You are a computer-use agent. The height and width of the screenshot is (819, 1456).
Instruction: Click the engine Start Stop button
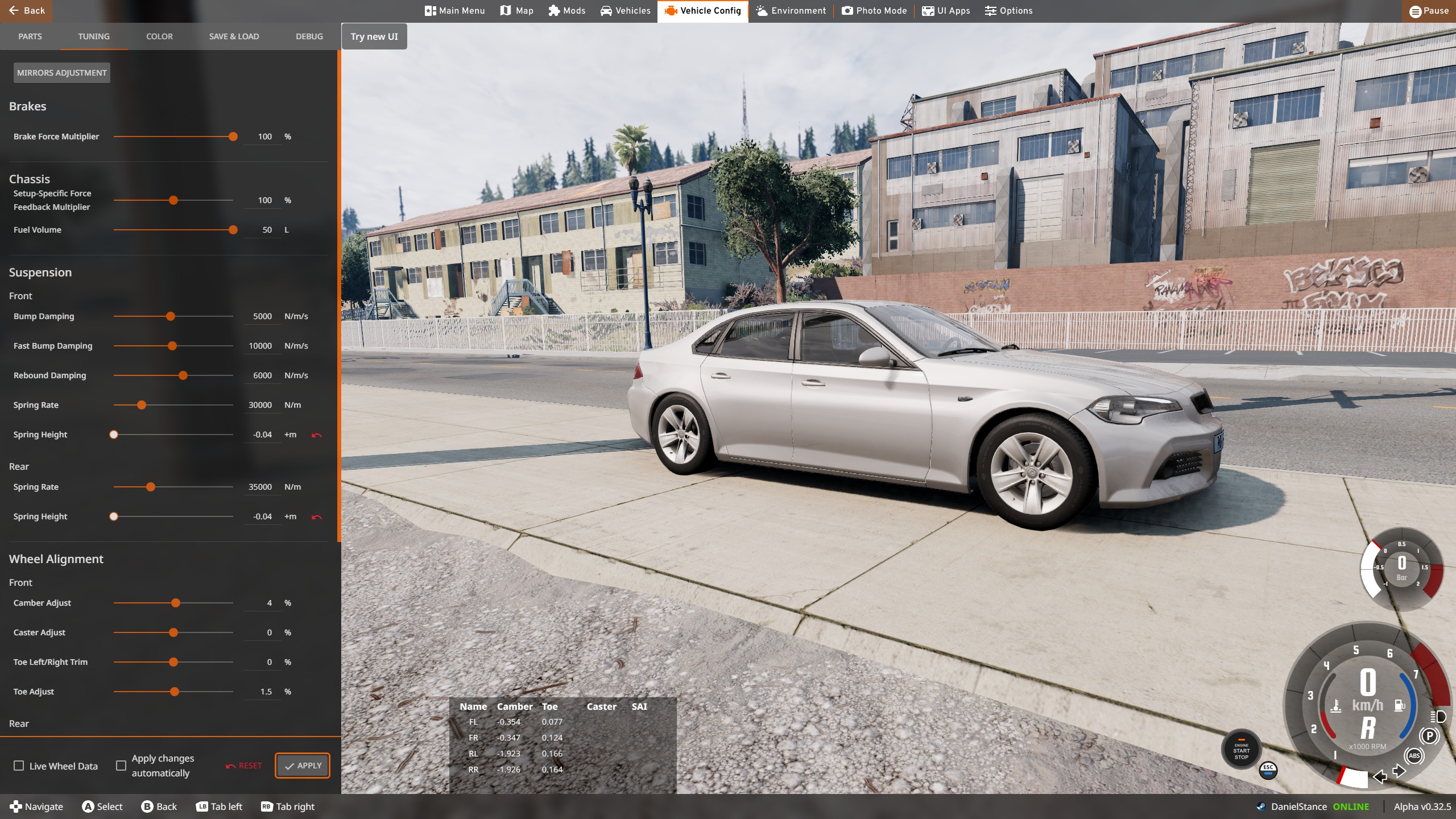point(1241,750)
